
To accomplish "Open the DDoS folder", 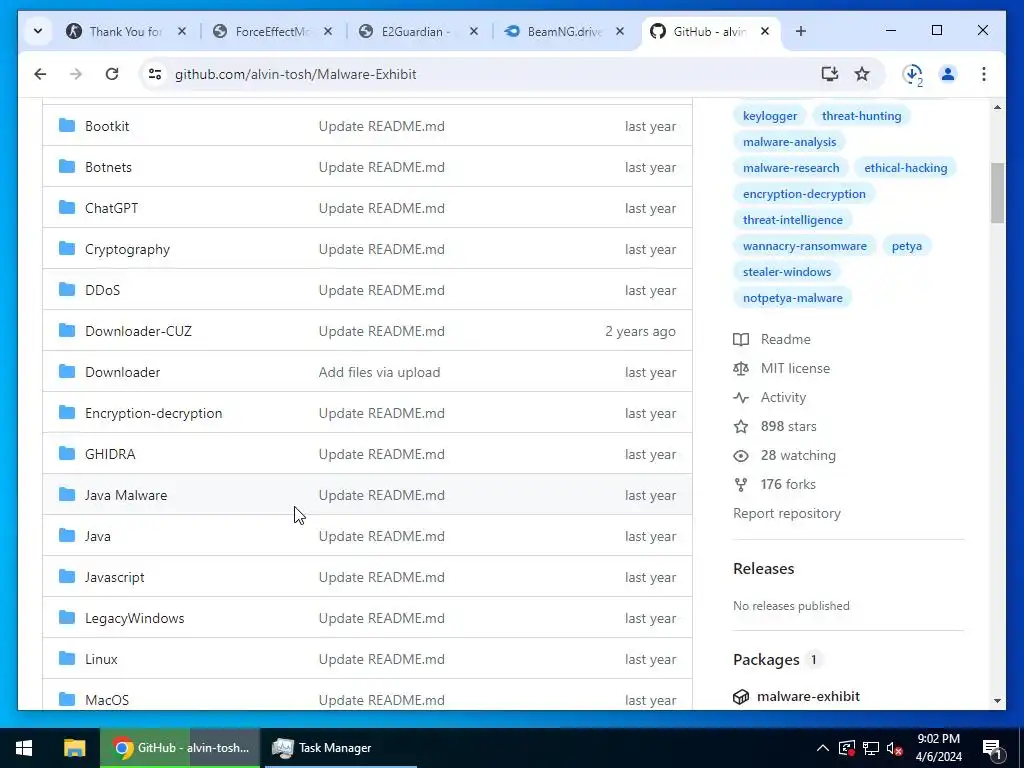I will [103, 290].
